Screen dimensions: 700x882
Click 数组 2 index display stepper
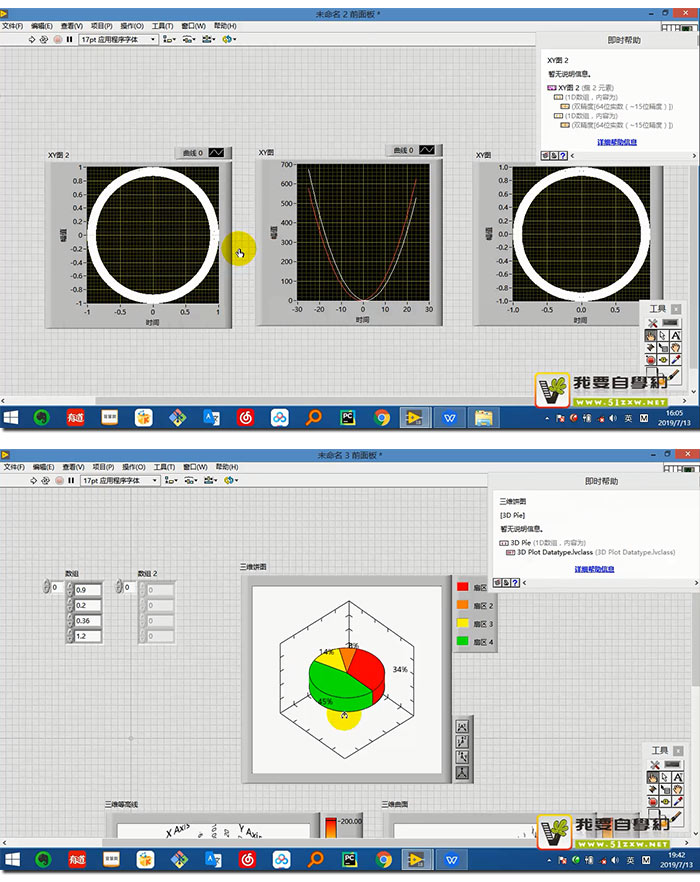pos(119,587)
